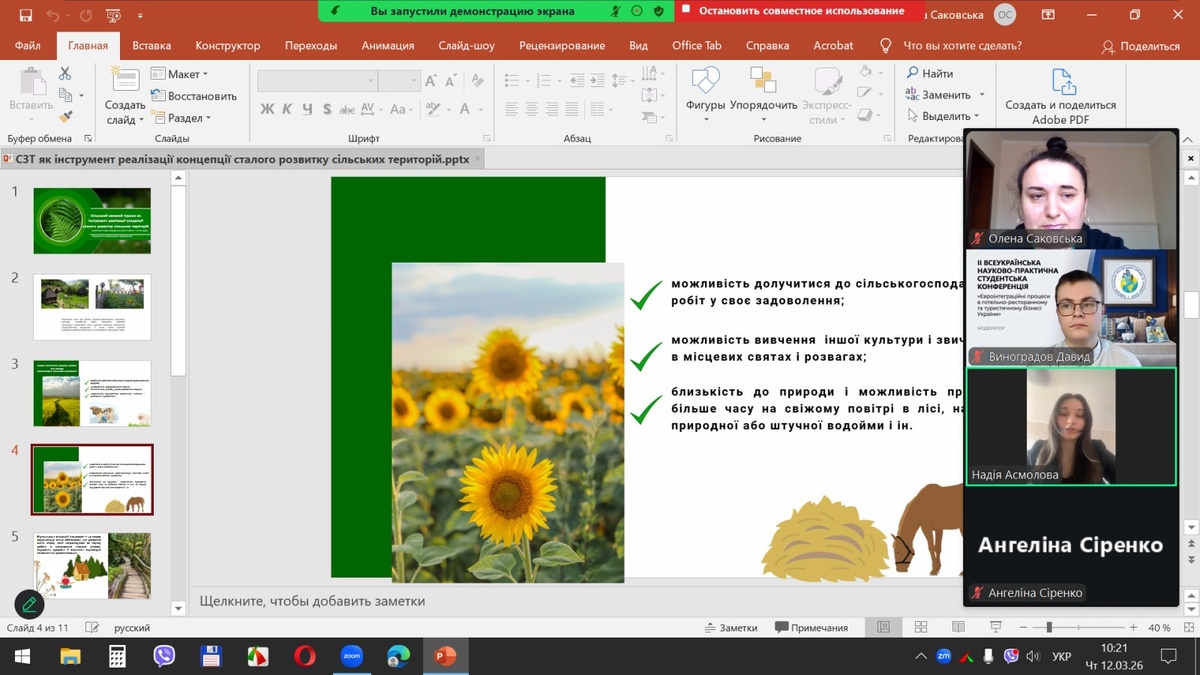Open Zoom from the Windows taskbar
1200x675 pixels.
pyautogui.click(x=351, y=656)
